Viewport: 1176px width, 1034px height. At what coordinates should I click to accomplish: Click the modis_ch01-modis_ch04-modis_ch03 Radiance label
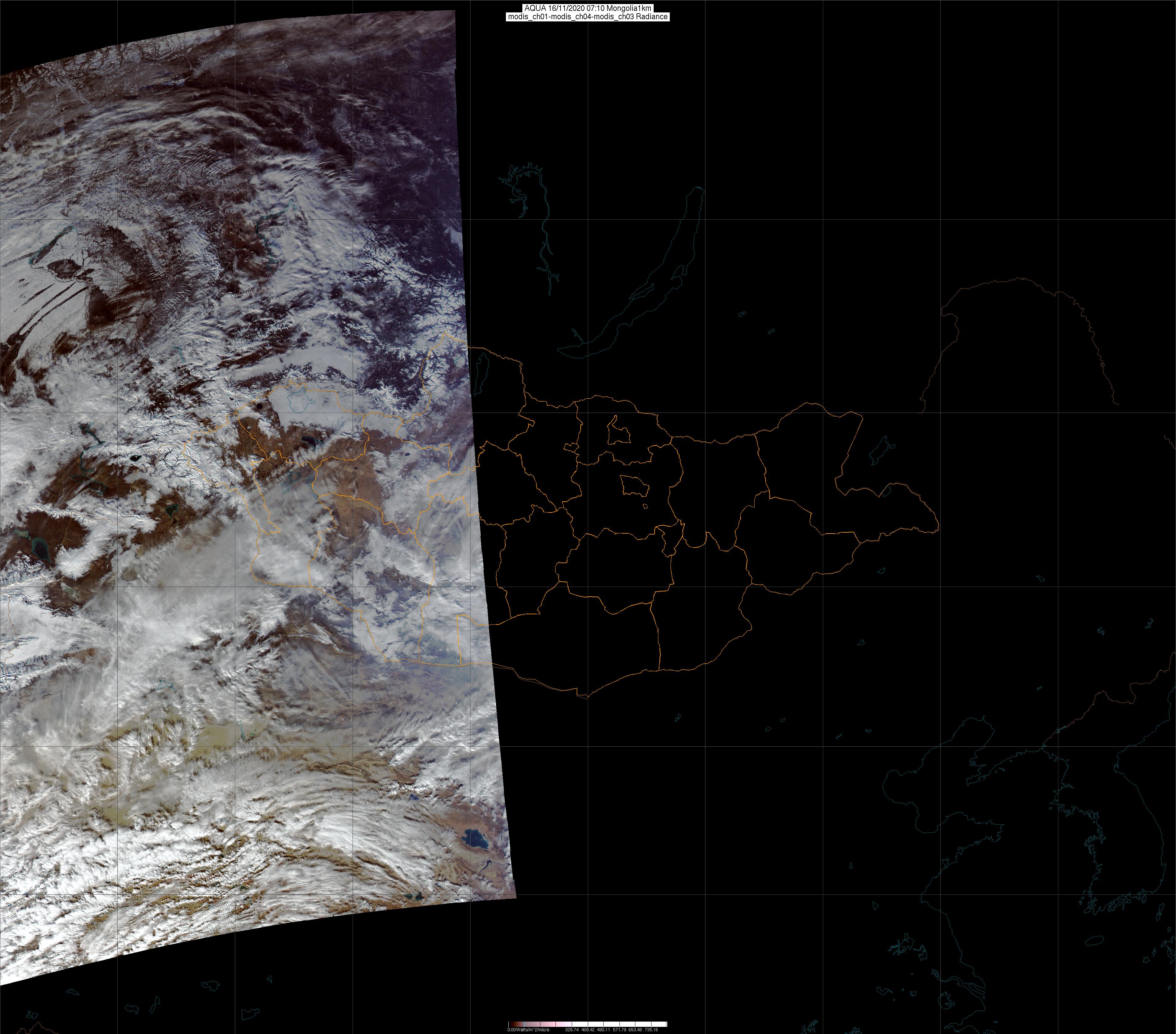click(588, 17)
